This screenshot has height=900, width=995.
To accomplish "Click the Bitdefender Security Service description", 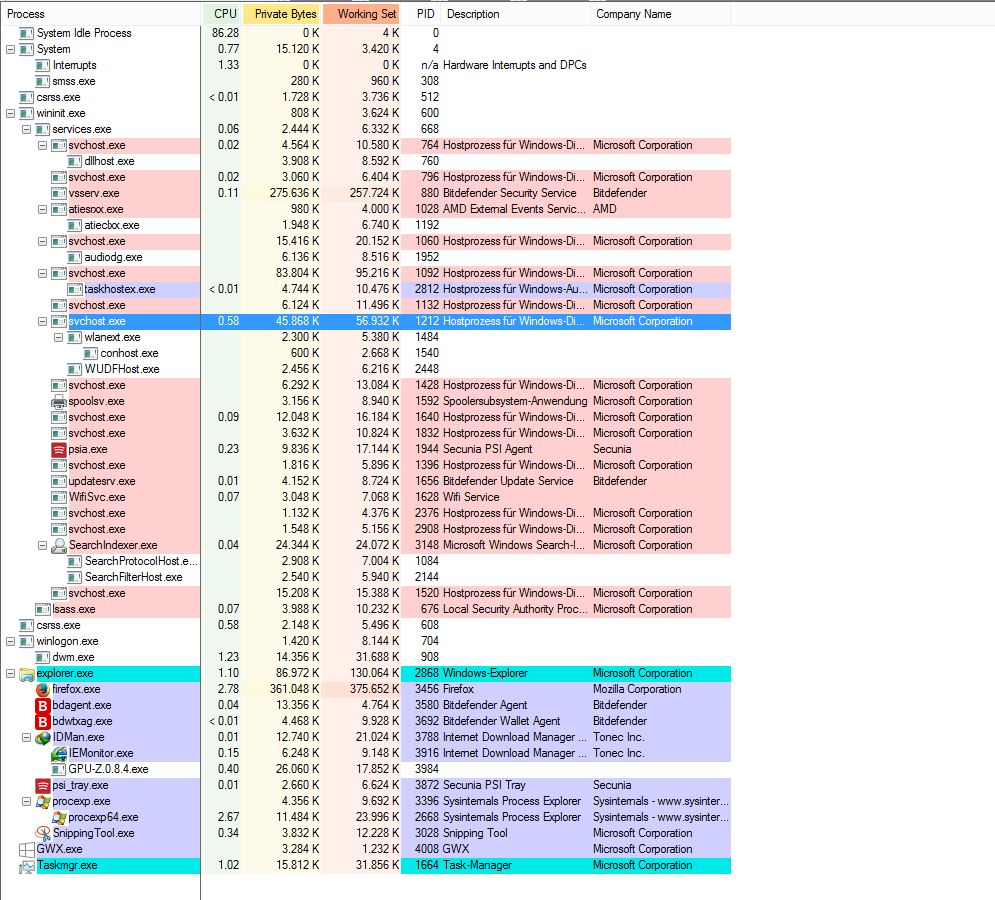I will click(510, 193).
